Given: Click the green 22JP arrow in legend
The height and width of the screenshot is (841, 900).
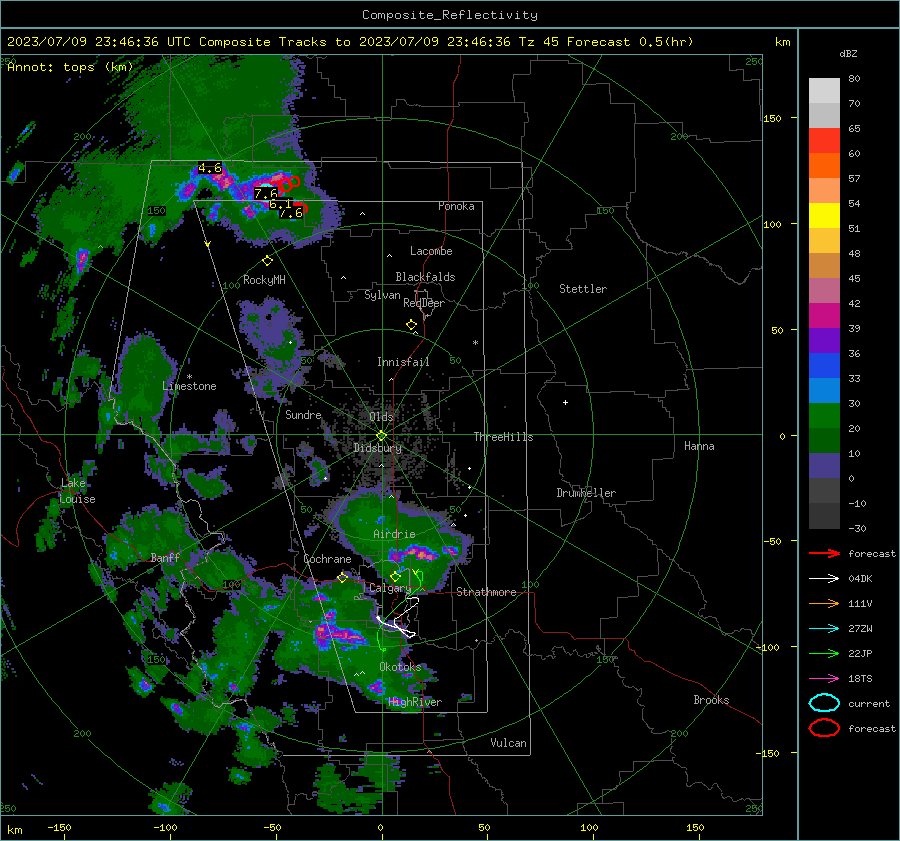Looking at the screenshot, I should click(824, 653).
